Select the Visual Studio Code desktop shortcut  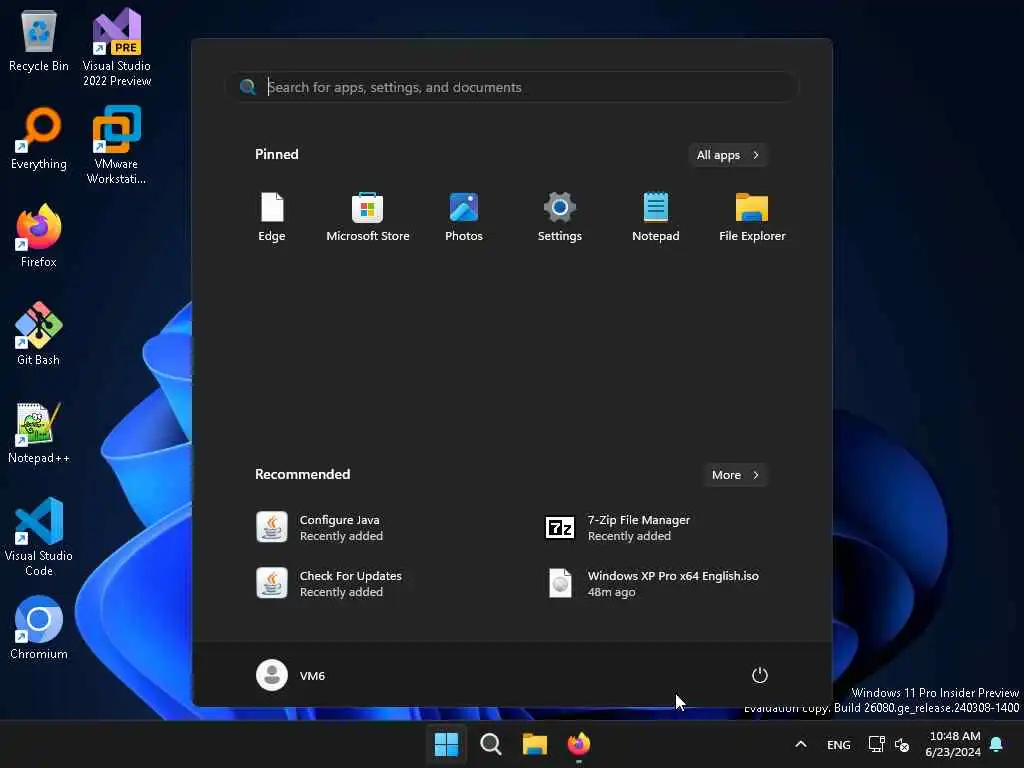(x=39, y=537)
